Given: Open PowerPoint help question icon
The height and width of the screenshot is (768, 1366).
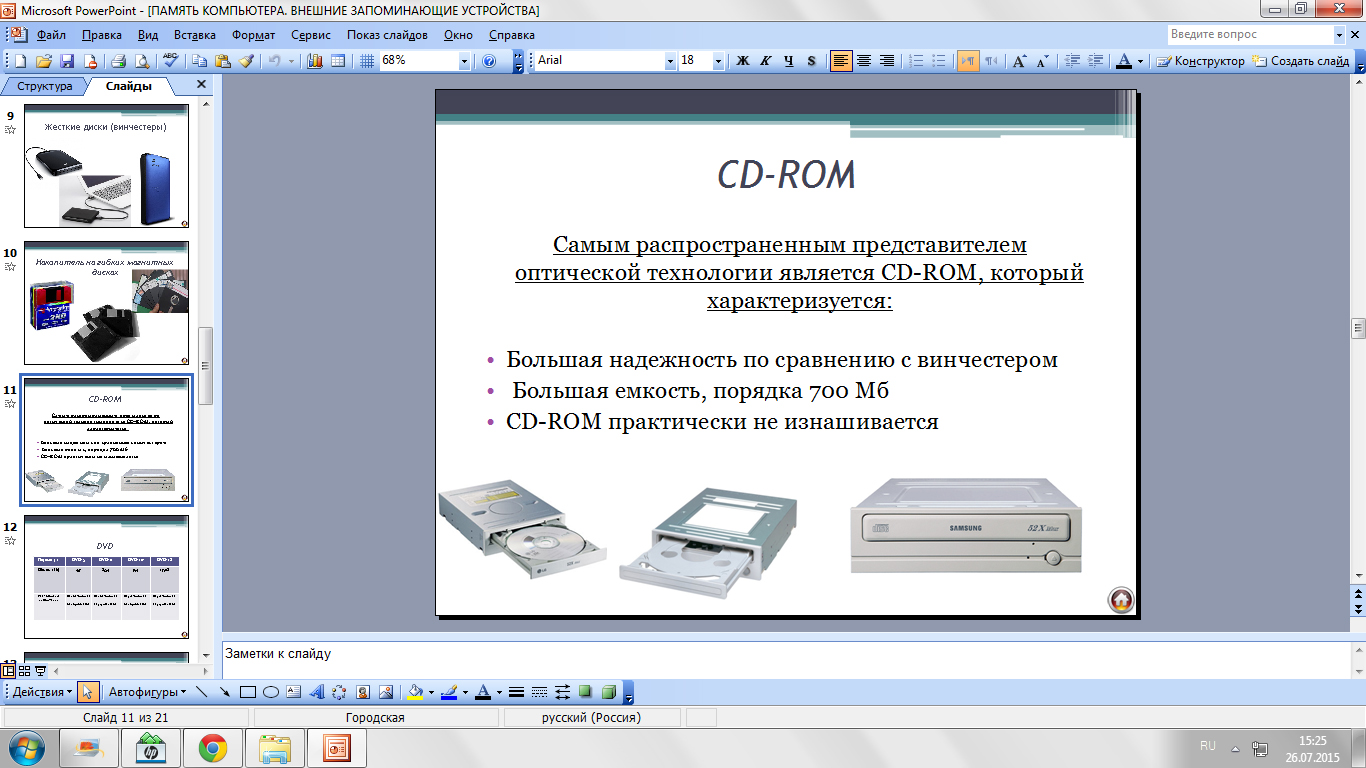Looking at the screenshot, I should 489,61.
